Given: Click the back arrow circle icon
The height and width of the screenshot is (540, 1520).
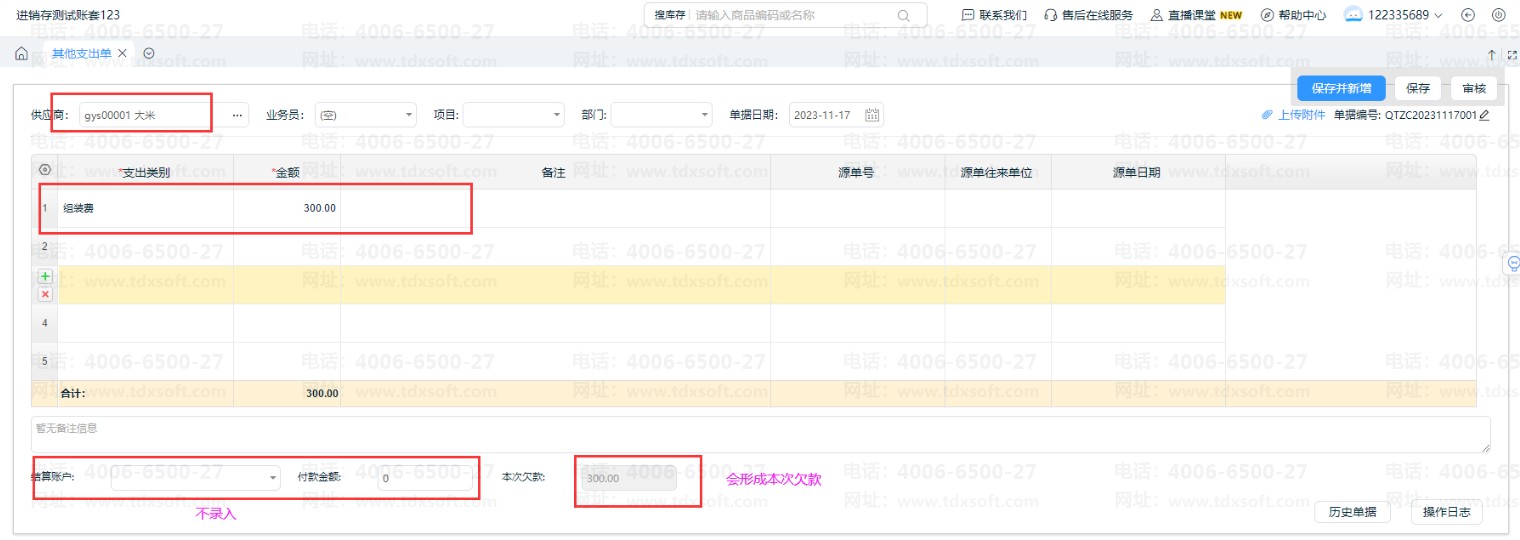Looking at the screenshot, I should [1468, 15].
